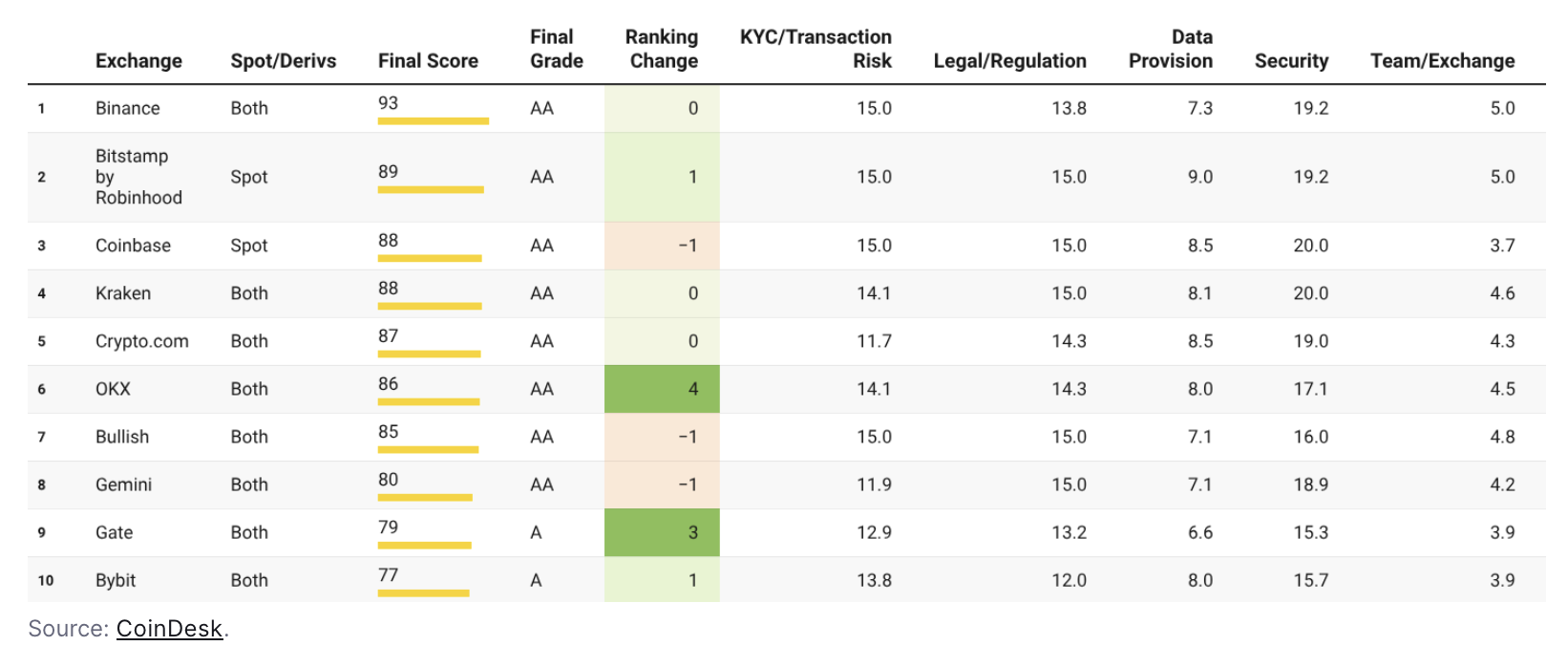Select the Bitstamp by Robinhood row name
1568x646 pixels.
(x=138, y=177)
